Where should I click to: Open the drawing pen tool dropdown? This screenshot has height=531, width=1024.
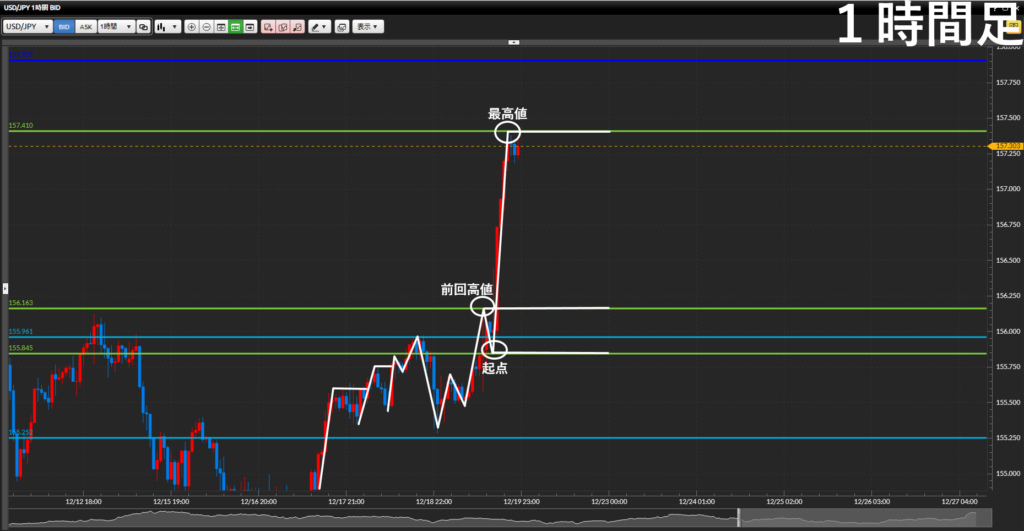point(319,26)
